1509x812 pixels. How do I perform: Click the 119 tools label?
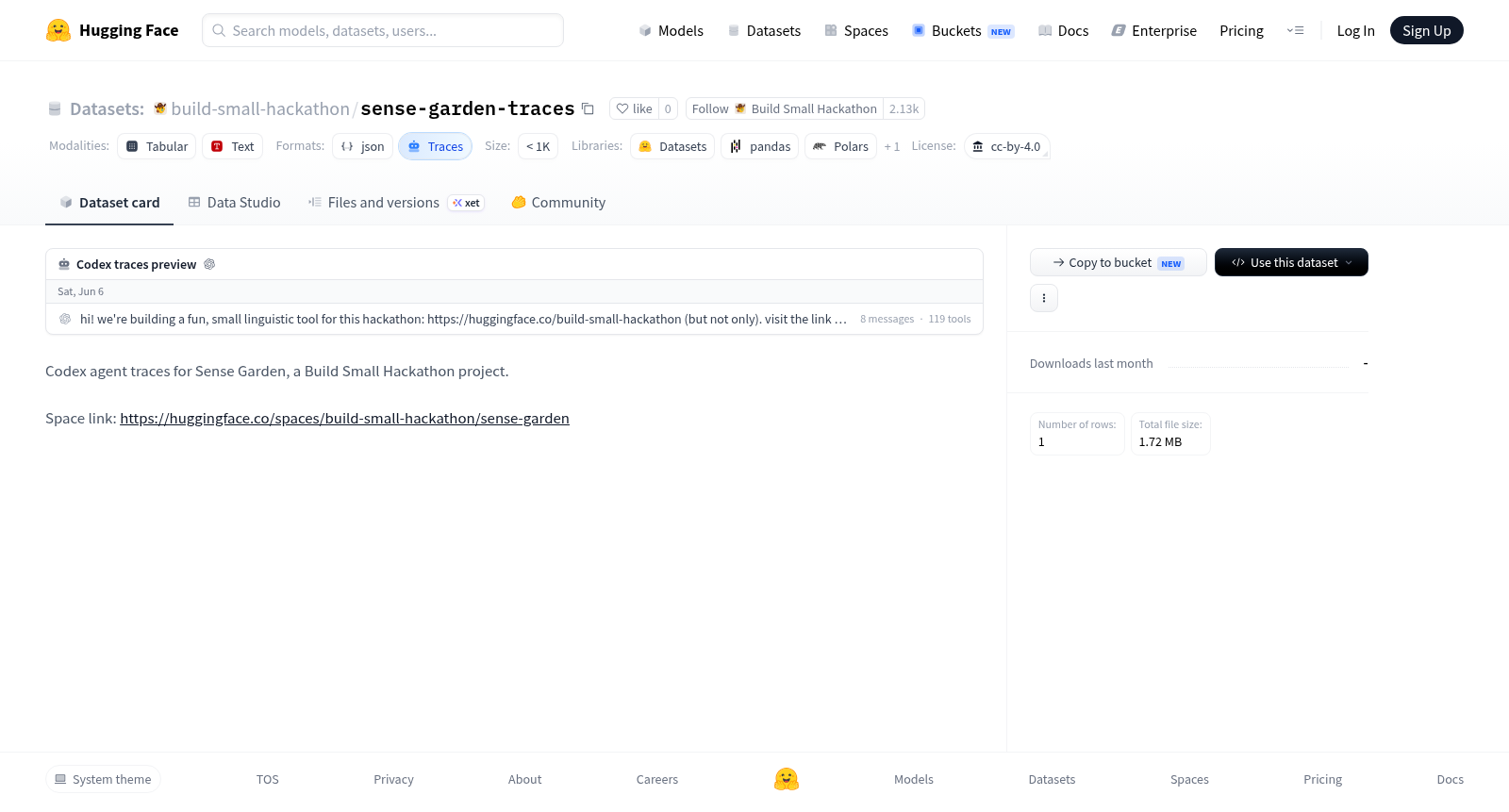950,319
